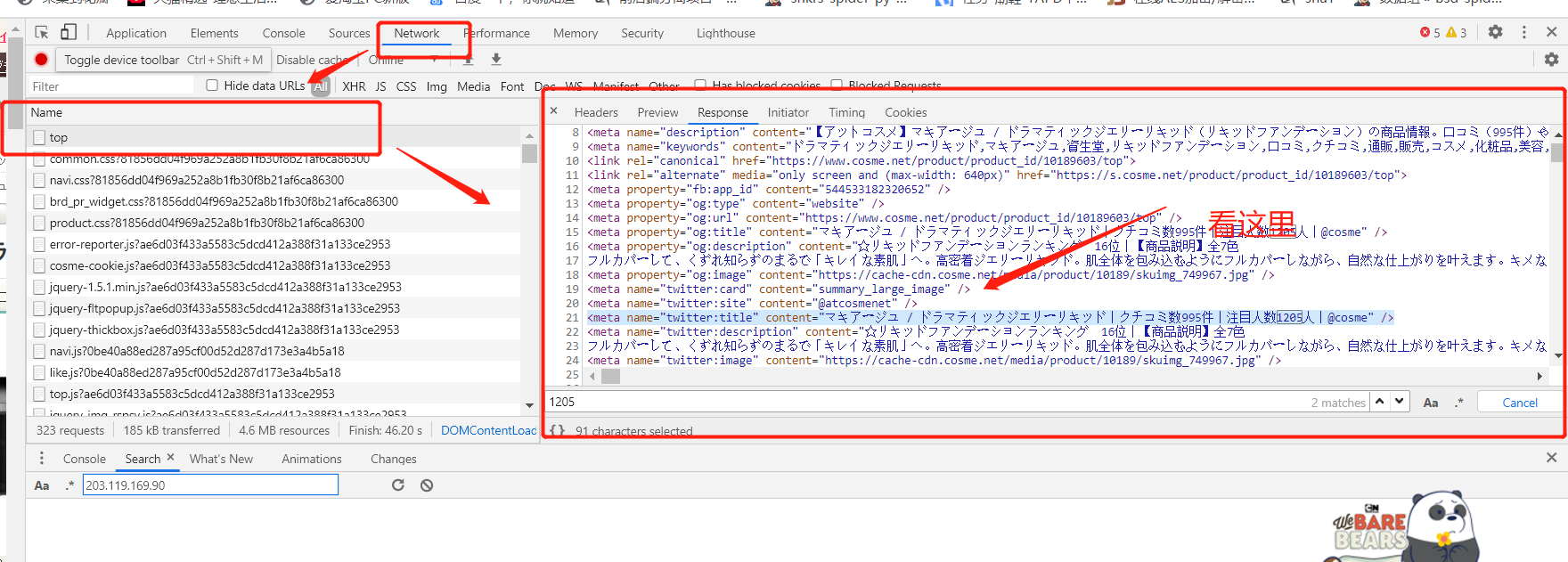The width and height of the screenshot is (1568, 562).
Task: Click the response pane horizontal scrollbar thumb
Action: tap(610, 376)
